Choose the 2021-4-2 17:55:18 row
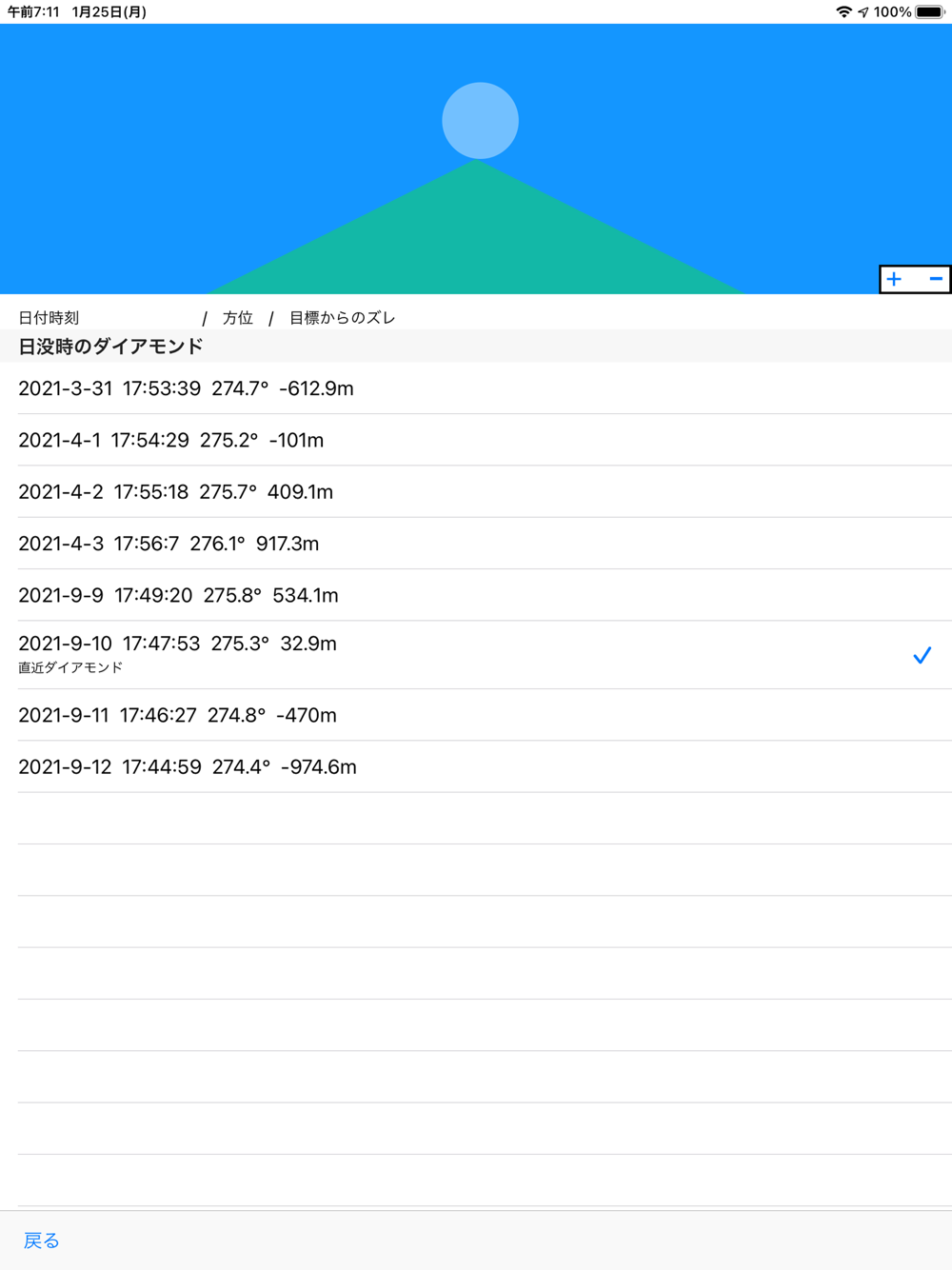The height and width of the screenshot is (1270, 952). tap(476, 491)
